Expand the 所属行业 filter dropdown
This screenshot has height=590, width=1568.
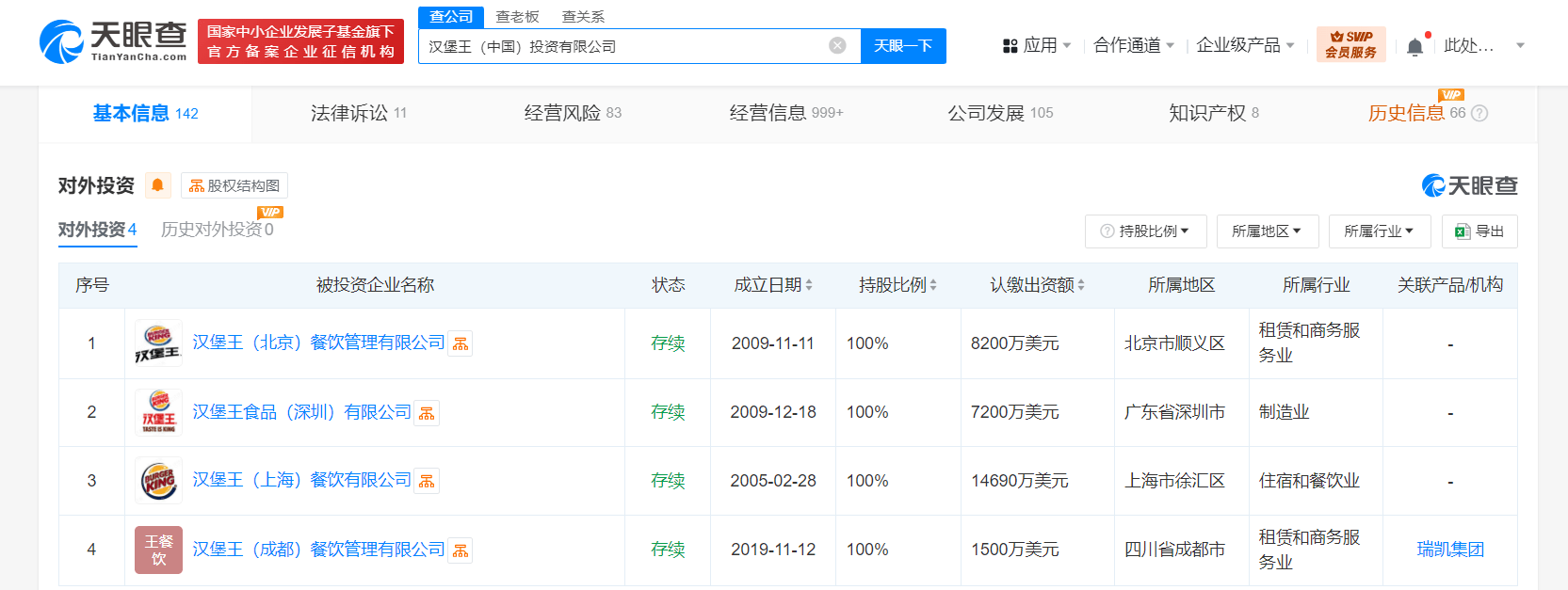point(1379,231)
